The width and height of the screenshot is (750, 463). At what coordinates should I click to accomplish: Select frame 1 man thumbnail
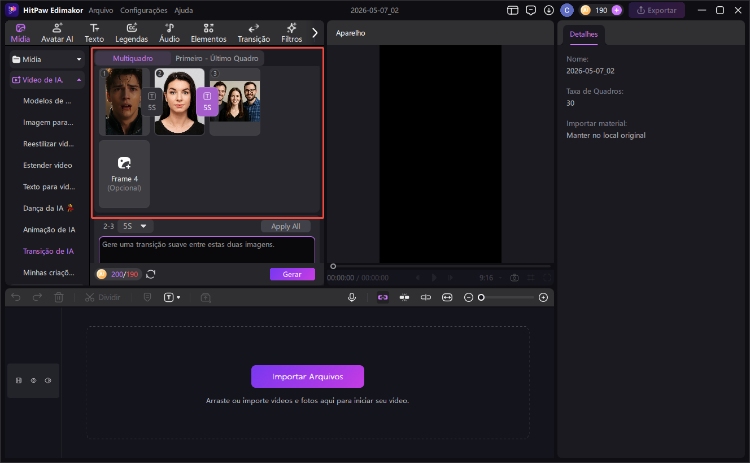(x=123, y=101)
